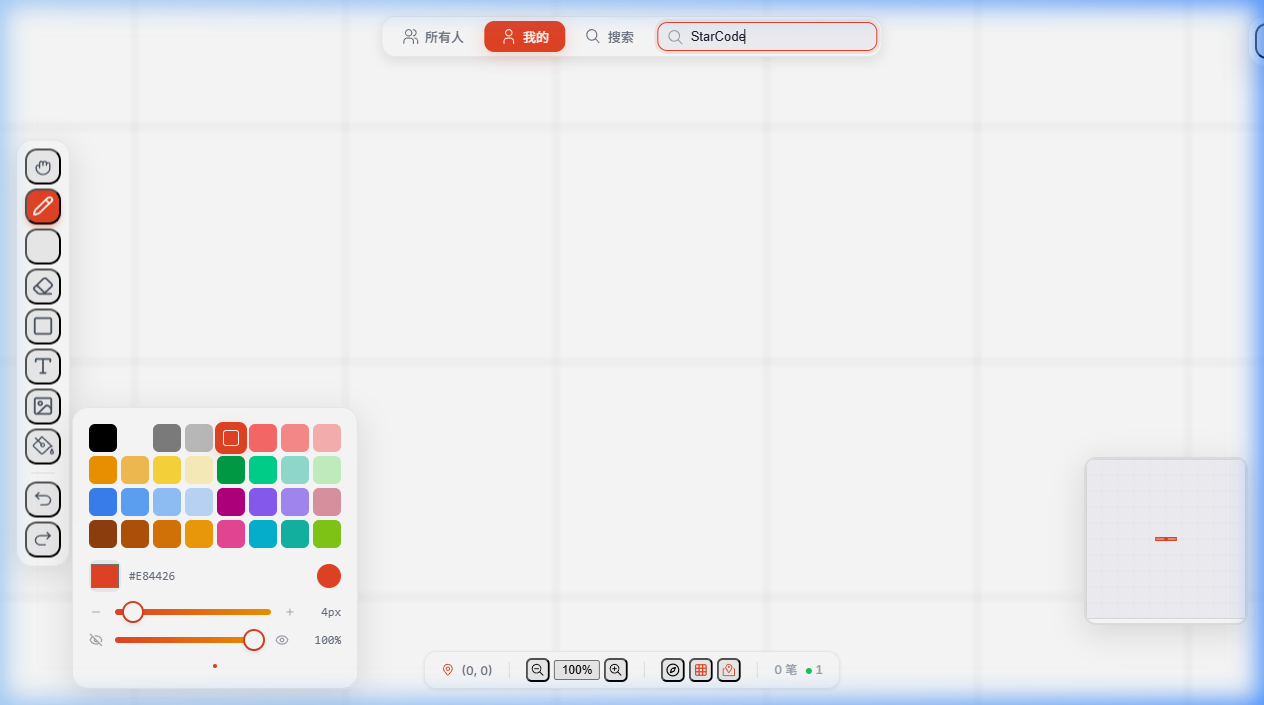This screenshot has height=705, width=1264.
Task: Toggle the grid display button
Action: [701, 670]
